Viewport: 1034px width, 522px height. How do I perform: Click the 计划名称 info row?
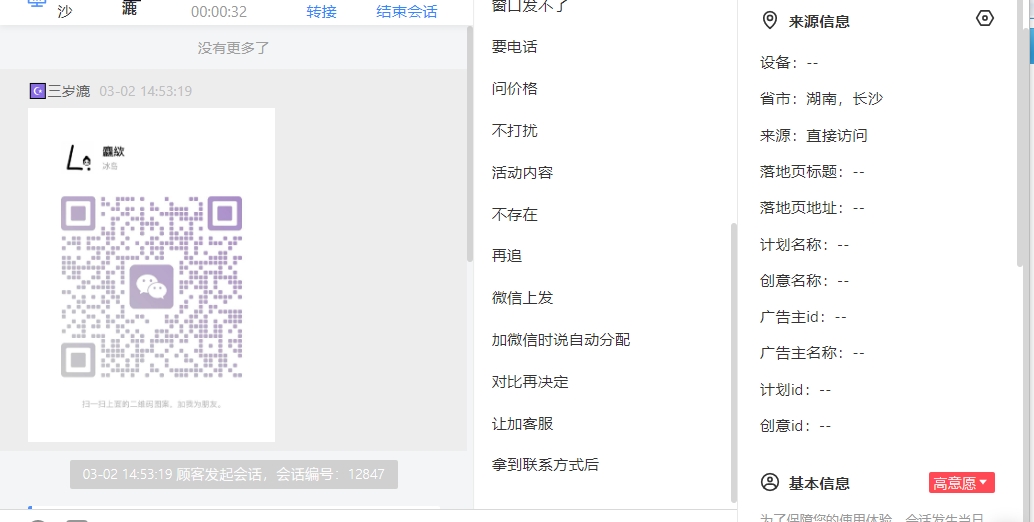point(804,245)
